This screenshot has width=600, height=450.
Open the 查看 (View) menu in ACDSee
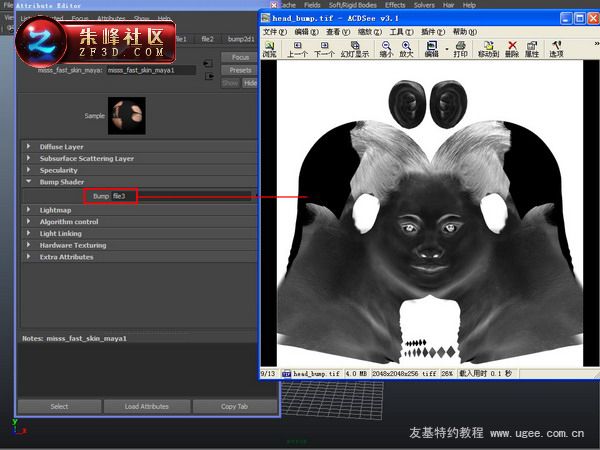[x=338, y=32]
